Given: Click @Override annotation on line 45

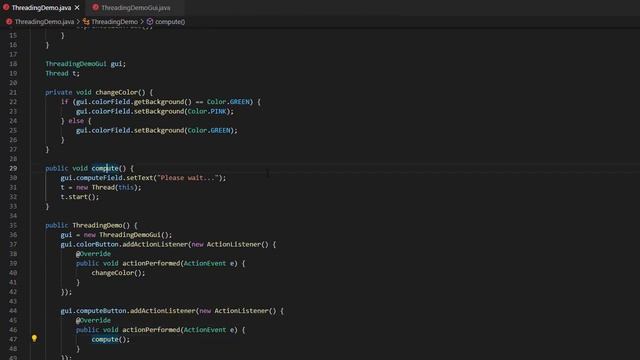Looking at the screenshot, I should 93,320.
